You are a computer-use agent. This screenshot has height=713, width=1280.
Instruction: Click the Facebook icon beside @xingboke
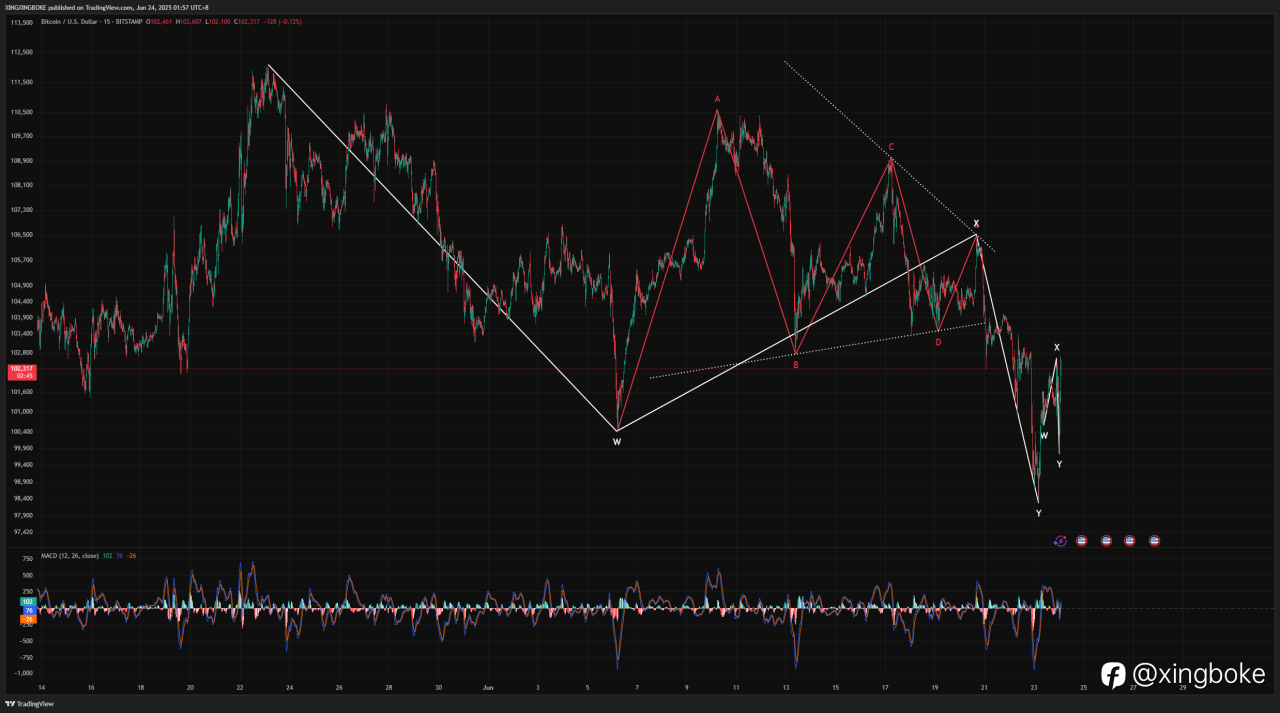coord(1113,675)
